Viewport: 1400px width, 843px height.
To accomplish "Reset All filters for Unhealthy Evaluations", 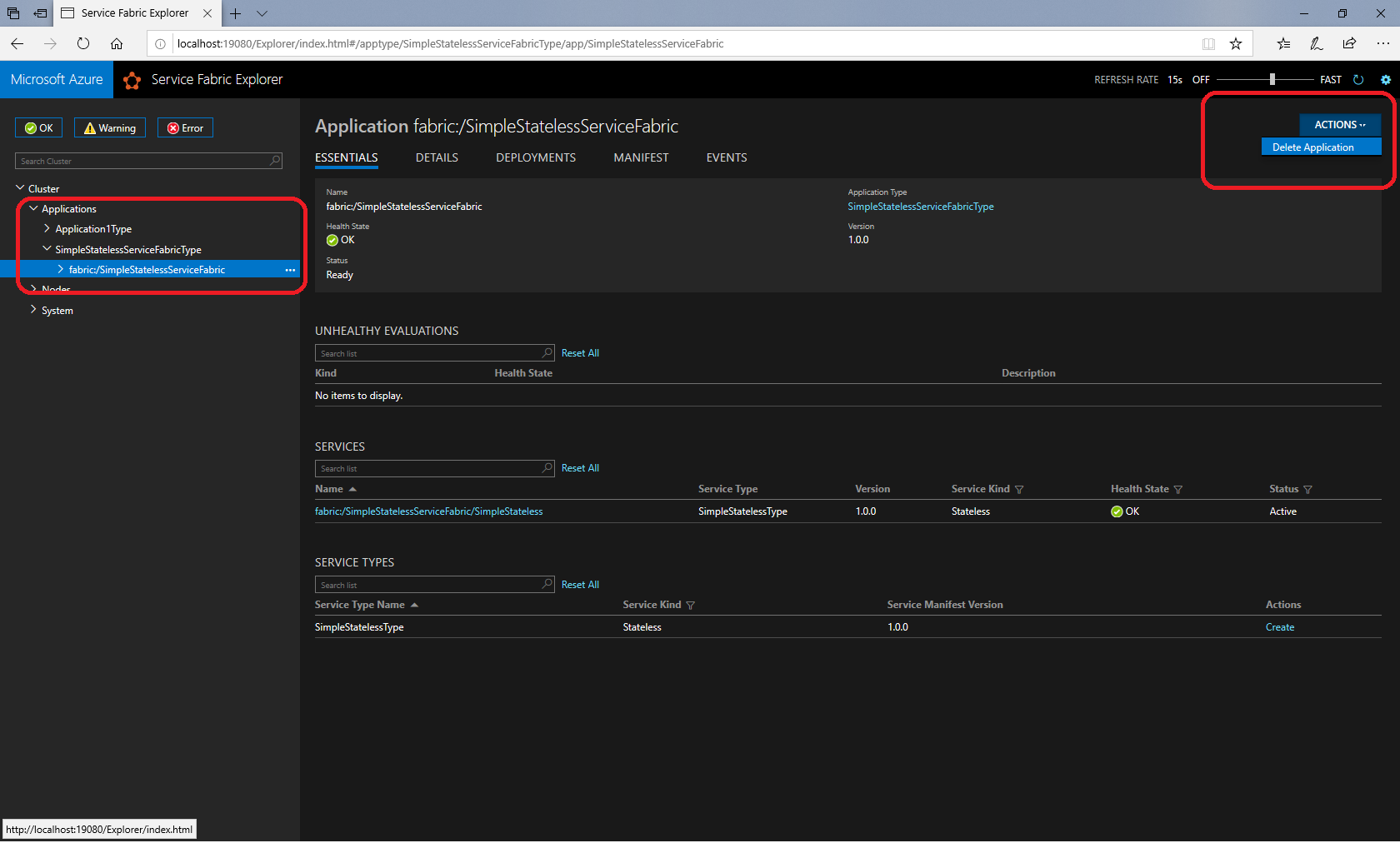I will click(580, 353).
